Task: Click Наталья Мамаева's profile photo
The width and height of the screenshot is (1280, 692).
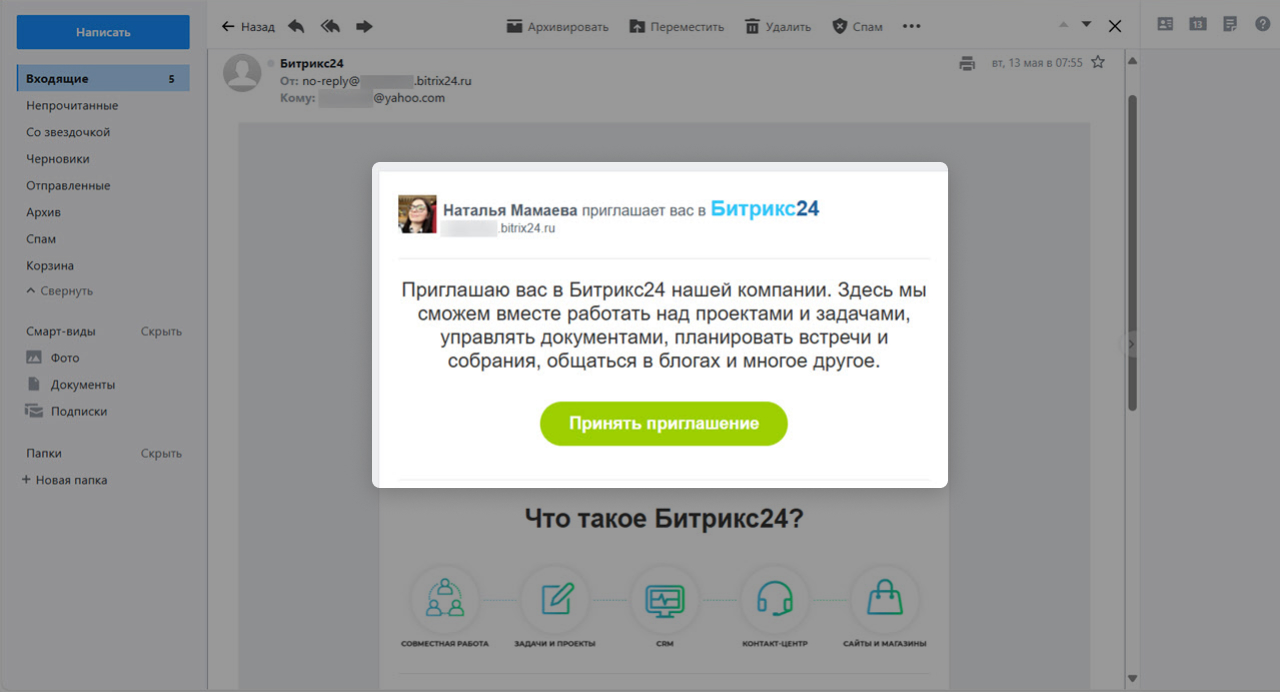Action: point(417,214)
